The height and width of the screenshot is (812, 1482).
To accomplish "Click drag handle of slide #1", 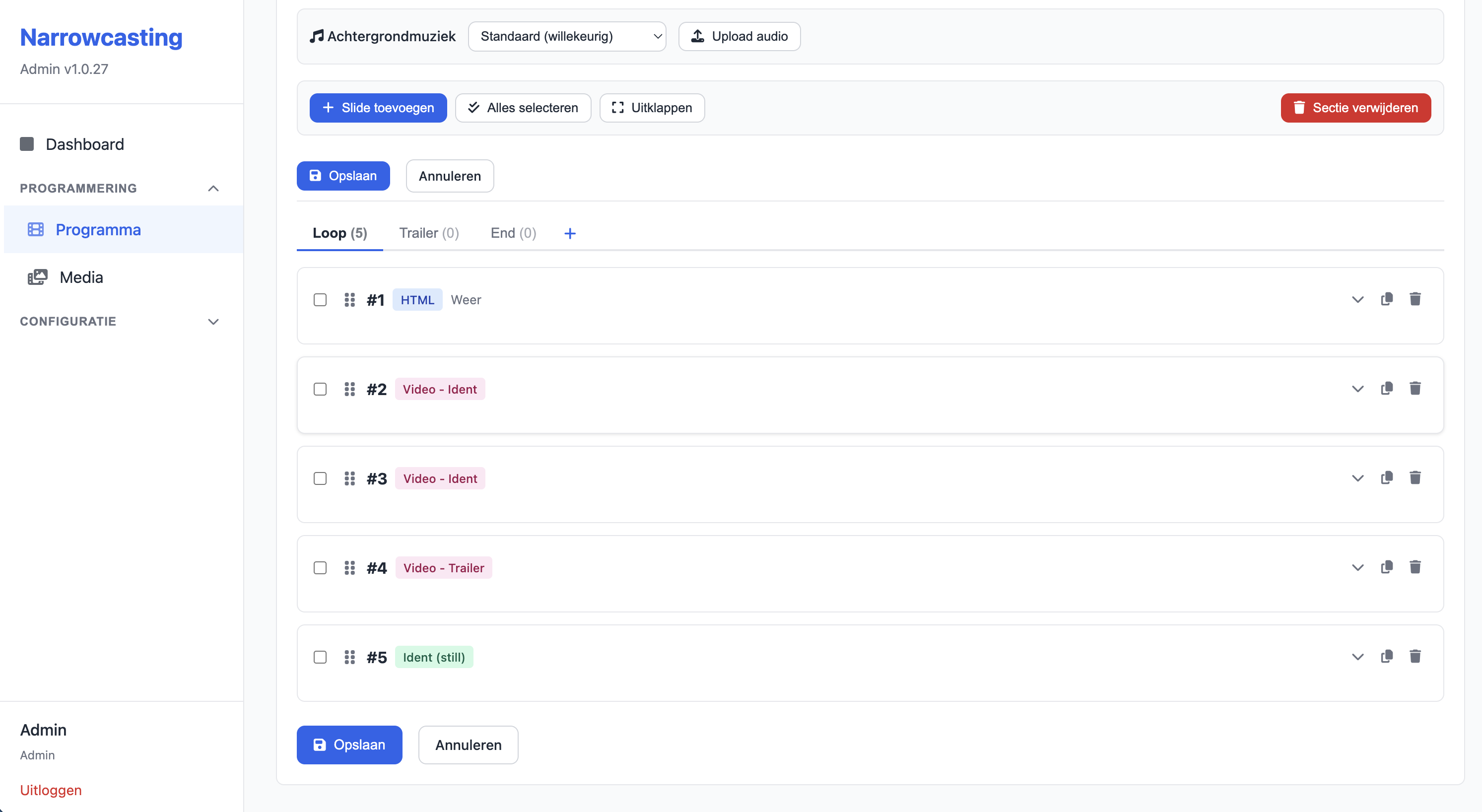I will click(349, 300).
